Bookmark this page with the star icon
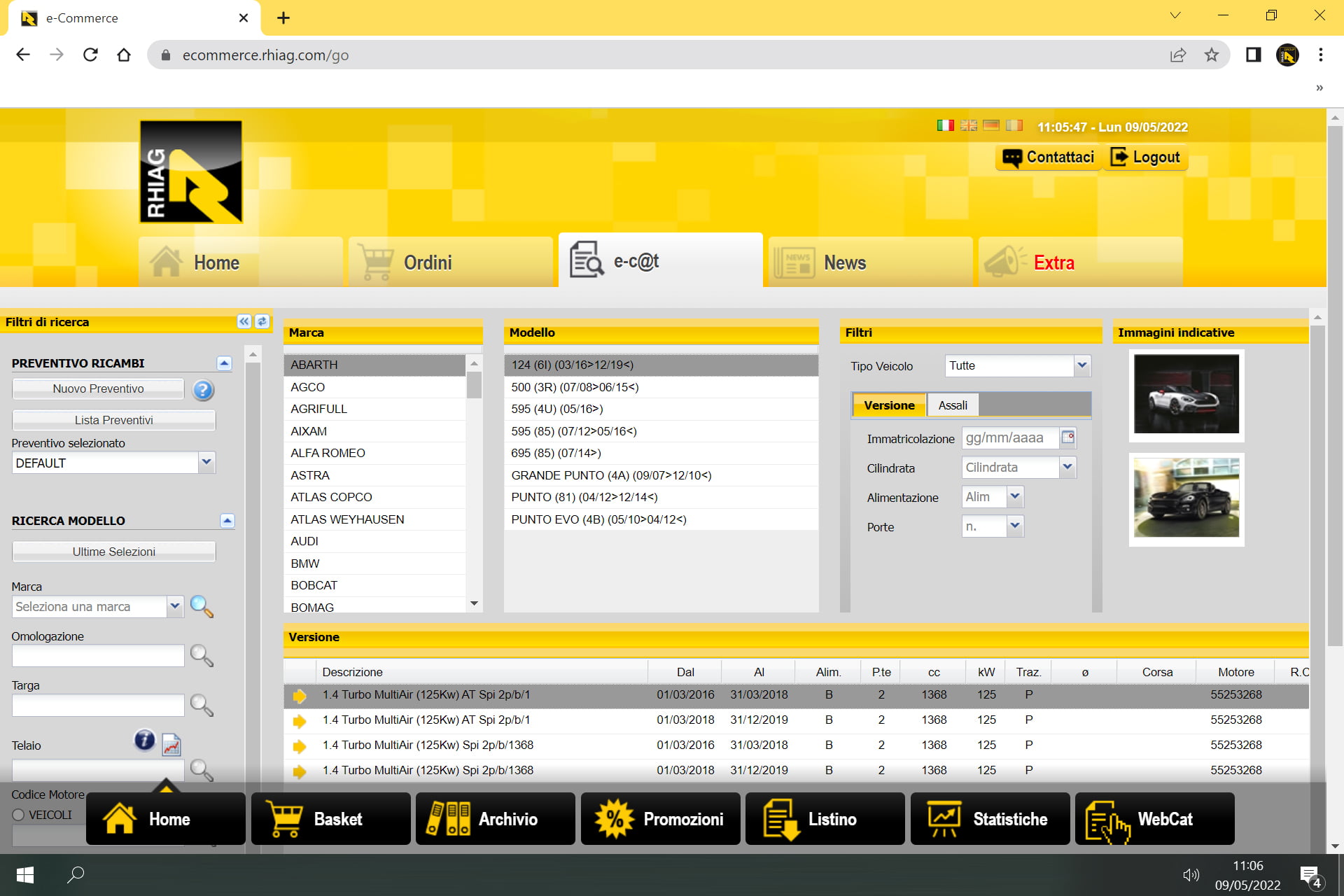The width and height of the screenshot is (1344, 896). (1212, 55)
